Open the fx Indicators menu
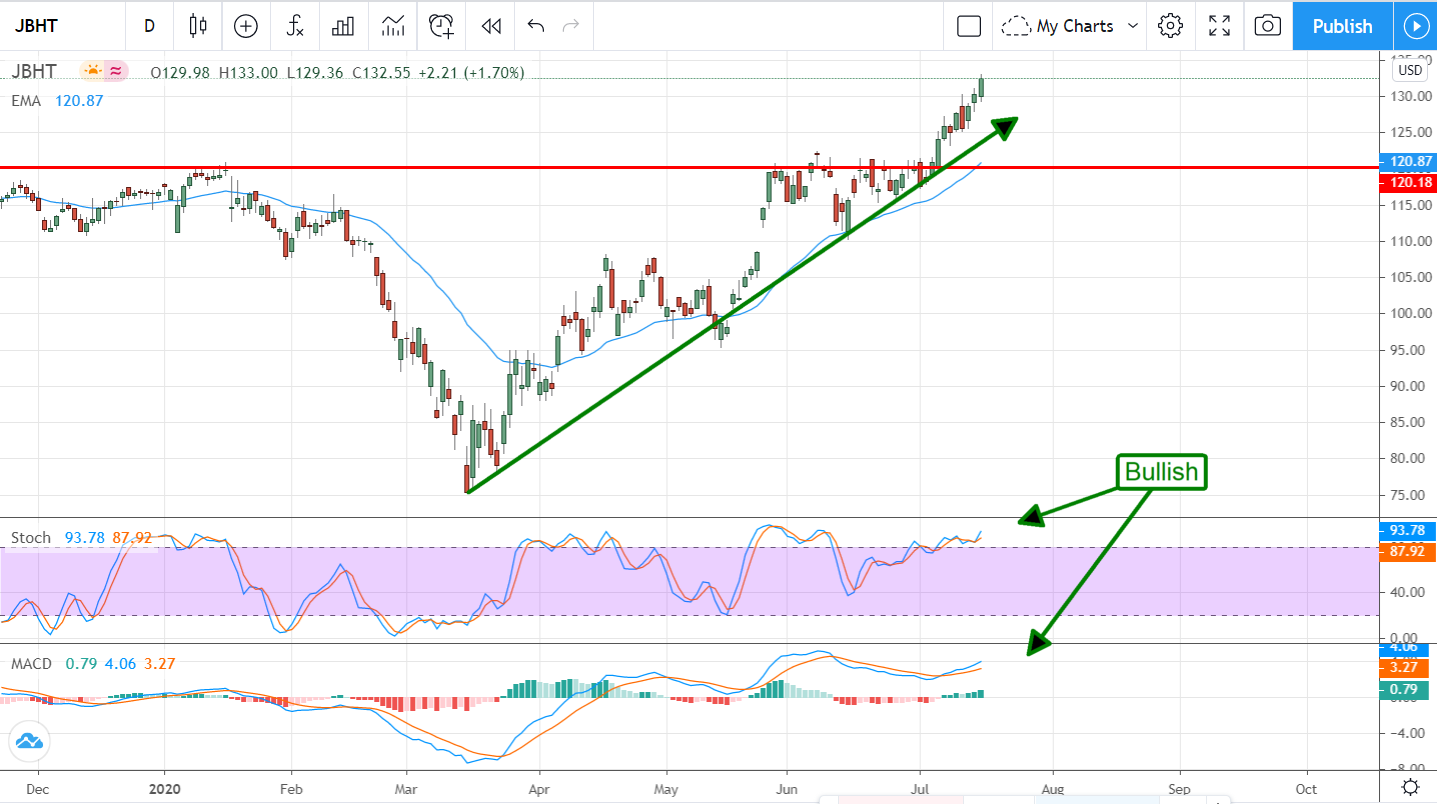The image size is (1437, 804). coord(295,26)
